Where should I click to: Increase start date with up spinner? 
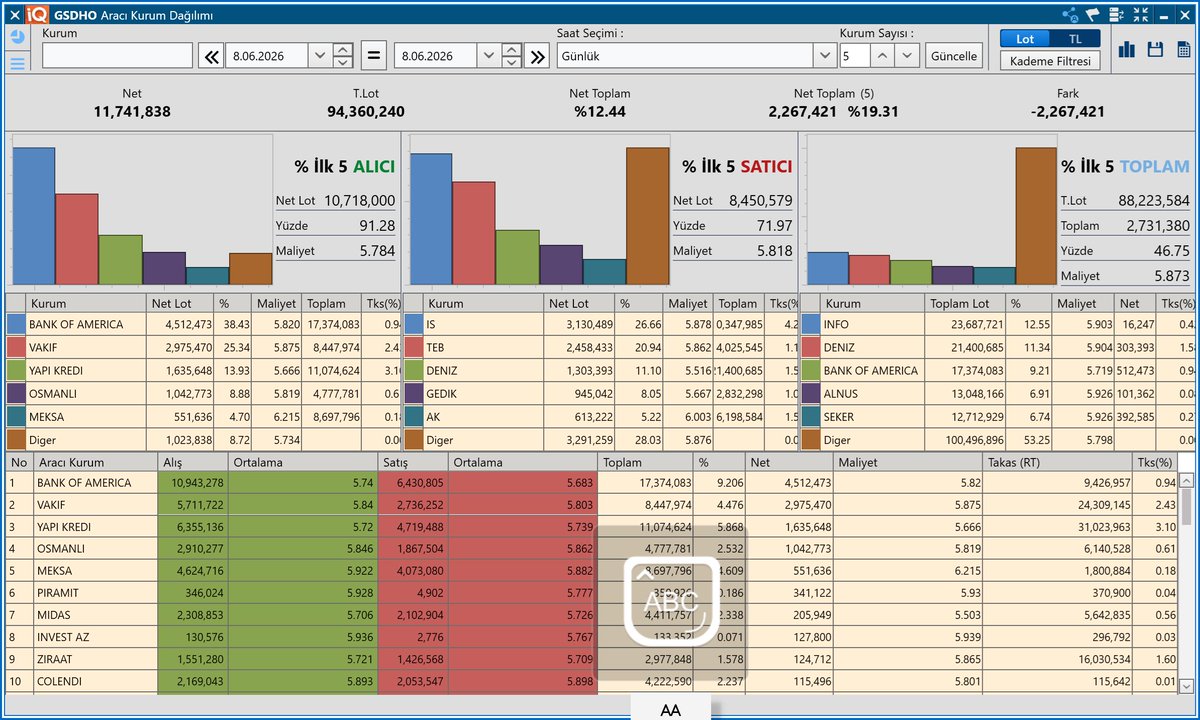click(343, 50)
